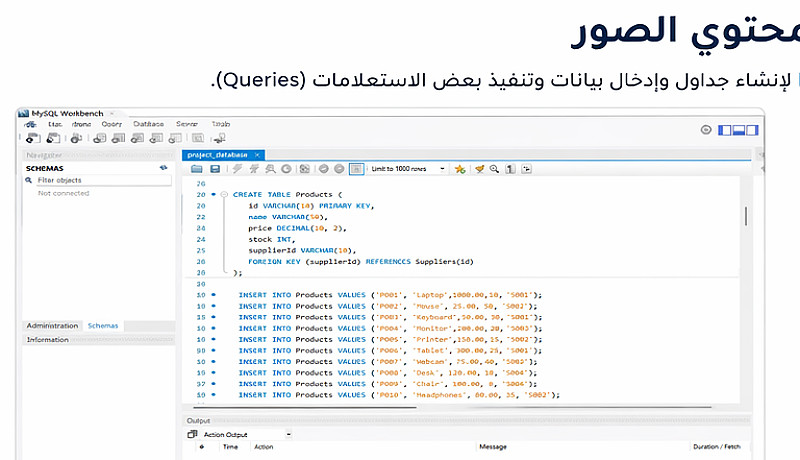Click the create new view icon
The width and height of the screenshot is (800, 460).
pyautogui.click(x=137, y=138)
